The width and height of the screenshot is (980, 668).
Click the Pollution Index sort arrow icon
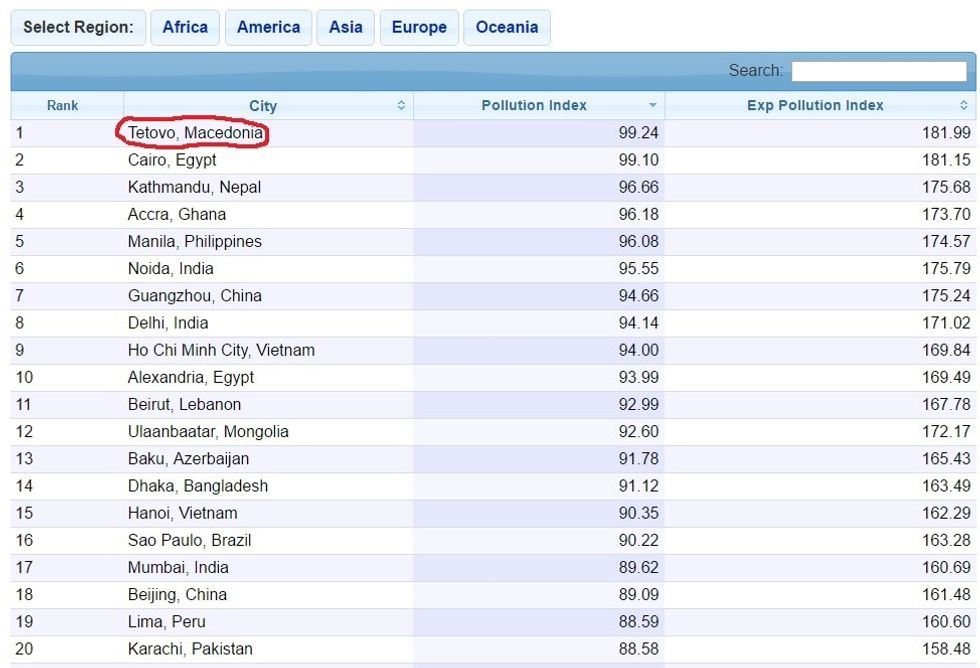coord(653,105)
